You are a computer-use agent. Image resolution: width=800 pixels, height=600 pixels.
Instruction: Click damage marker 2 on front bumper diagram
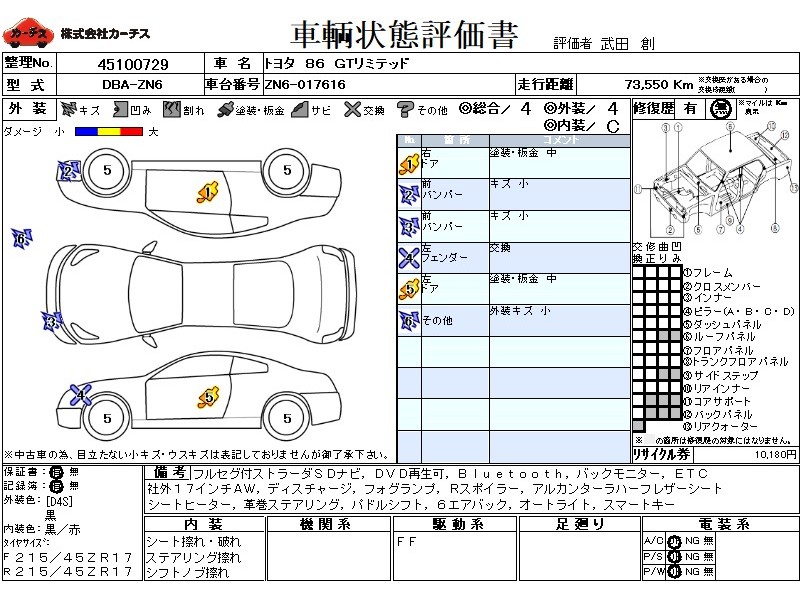[68, 170]
